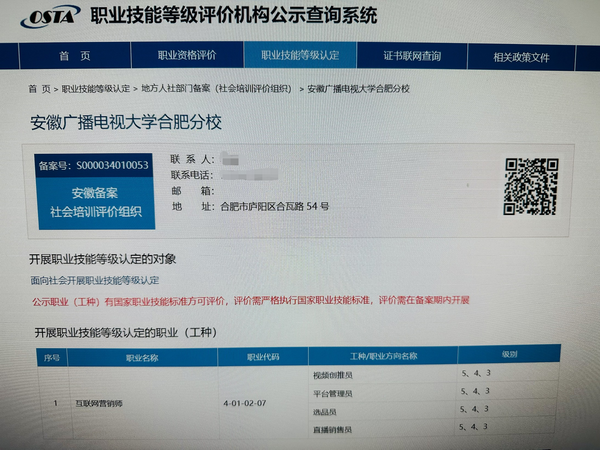
Task: Click the OSTA logo in header
Action: tap(52, 18)
